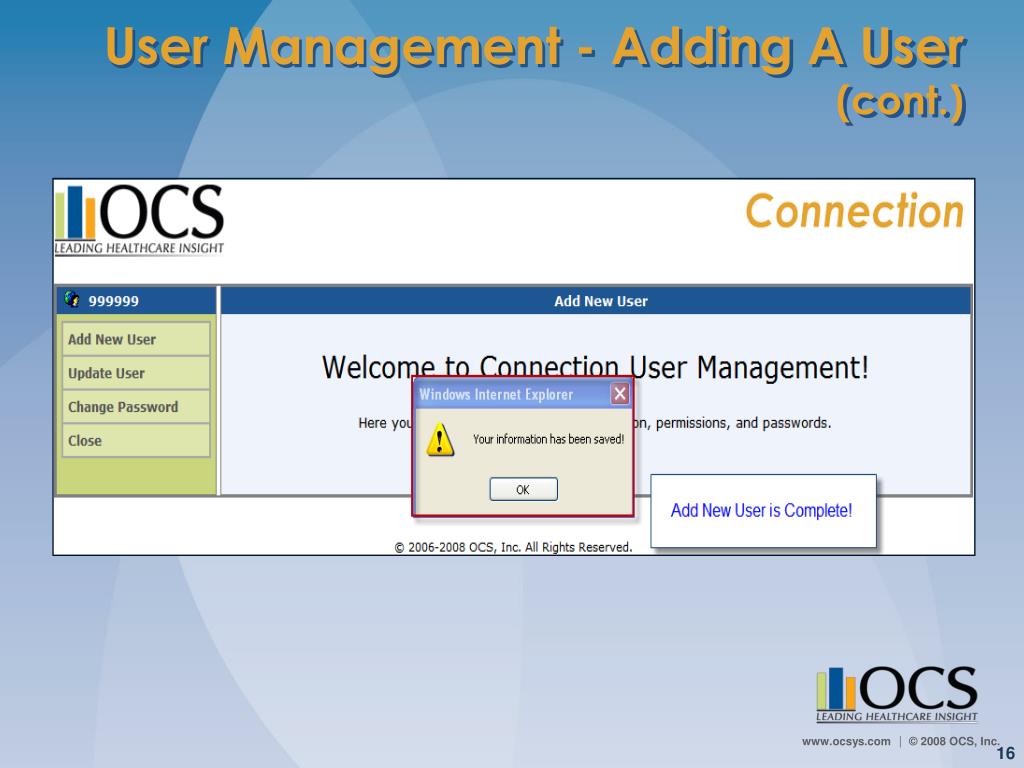Open the Change Password option
Image resolution: width=1024 pixels, height=768 pixels.
[x=136, y=407]
